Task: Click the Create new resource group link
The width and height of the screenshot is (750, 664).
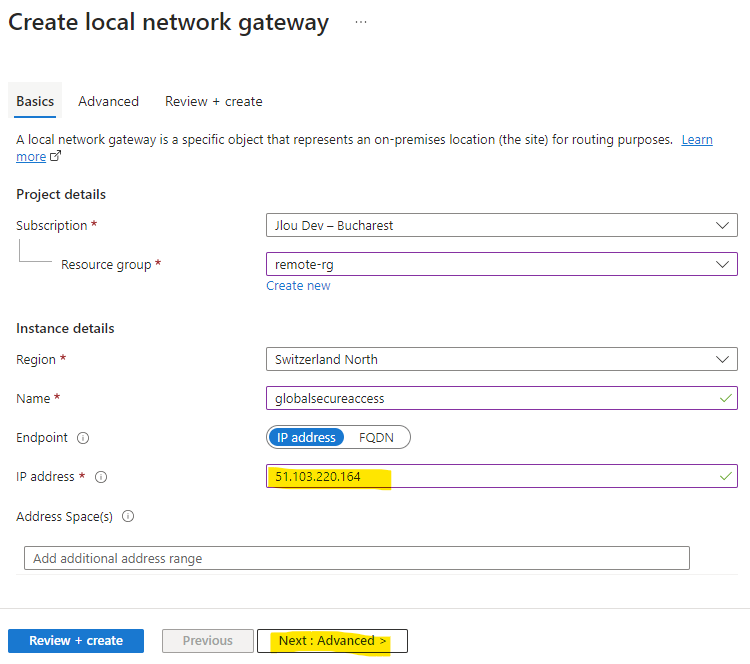Action: point(298,286)
